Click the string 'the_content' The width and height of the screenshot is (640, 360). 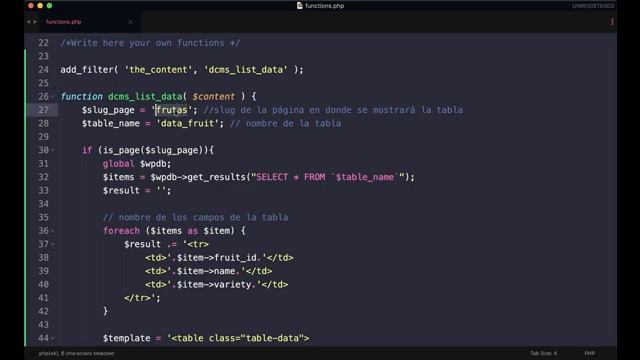(x=158, y=70)
